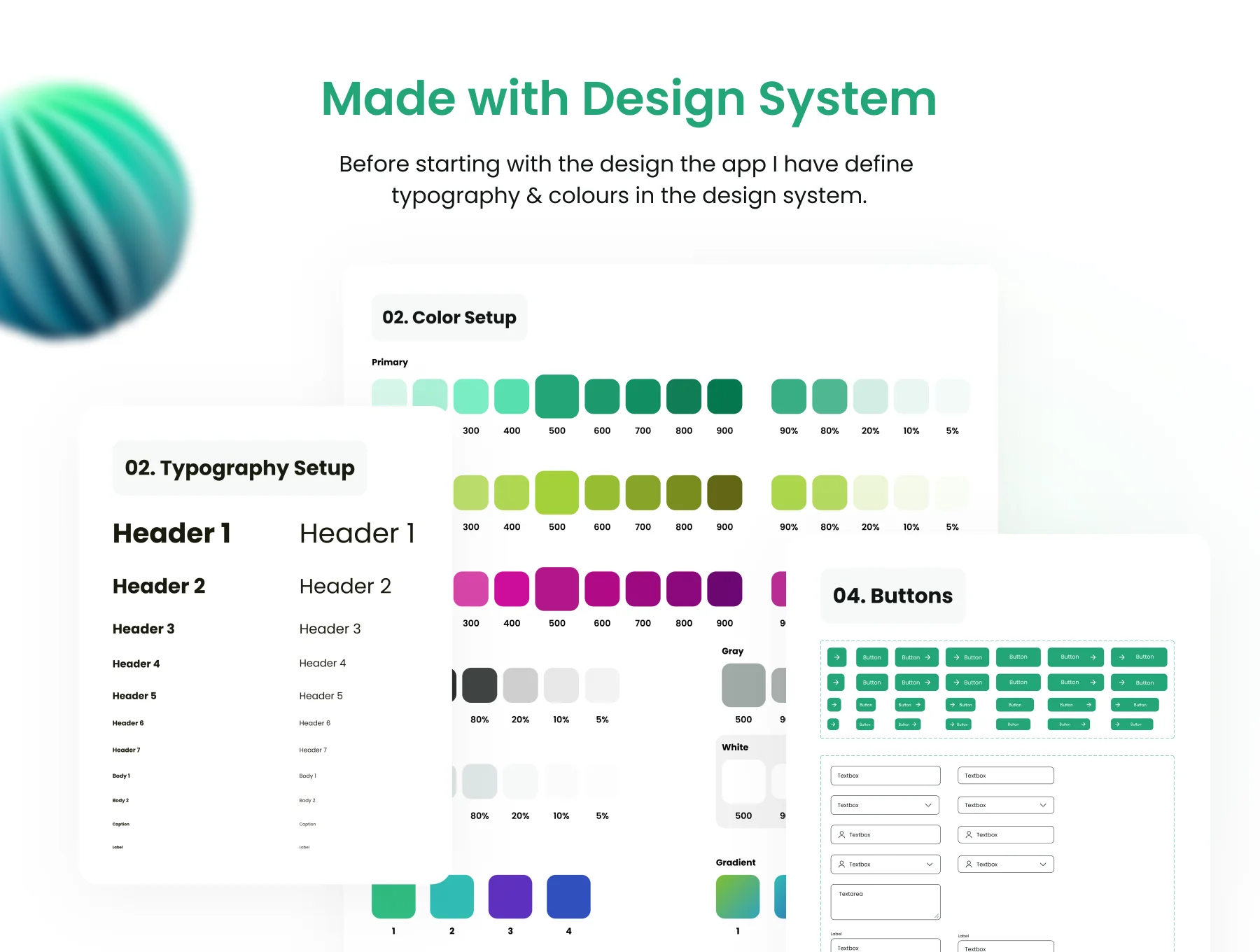Image resolution: width=1260 pixels, height=952 pixels.
Task: Select the Gradient 1 swatch
Action: 738,897
